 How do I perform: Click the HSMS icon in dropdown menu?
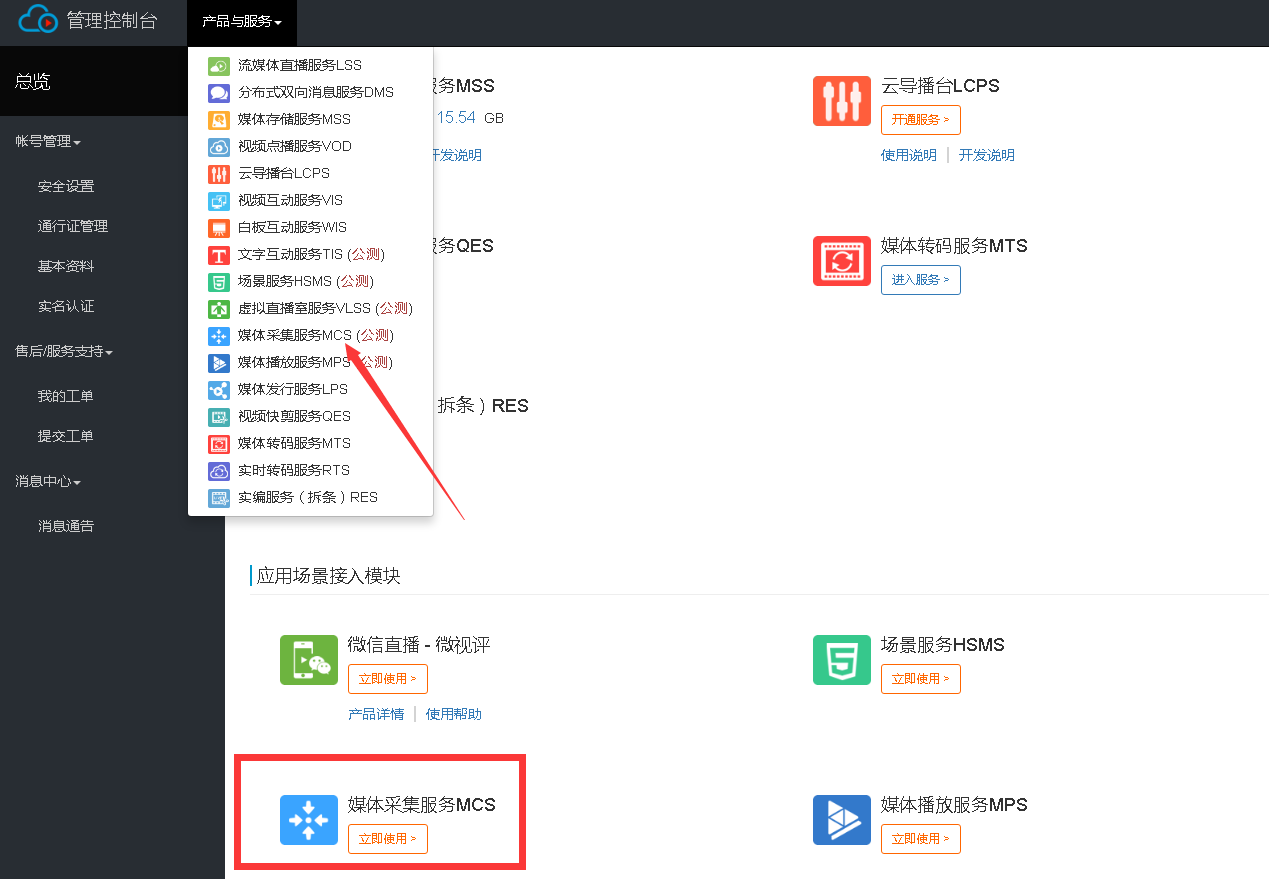[x=219, y=282]
